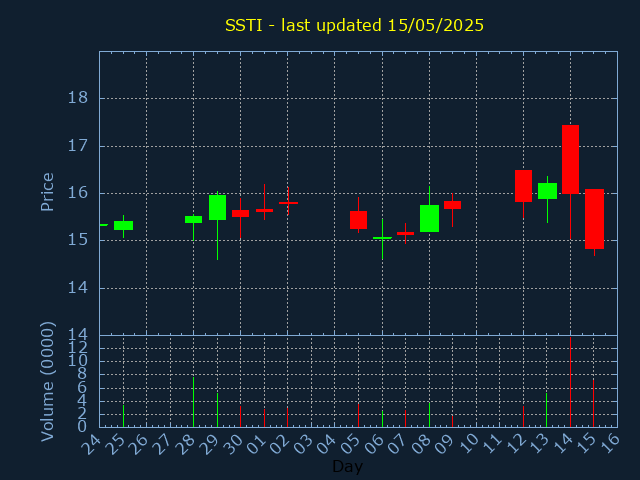The image size is (640, 480).
Task: Click the price axis tick '16'
Action: click(78, 193)
